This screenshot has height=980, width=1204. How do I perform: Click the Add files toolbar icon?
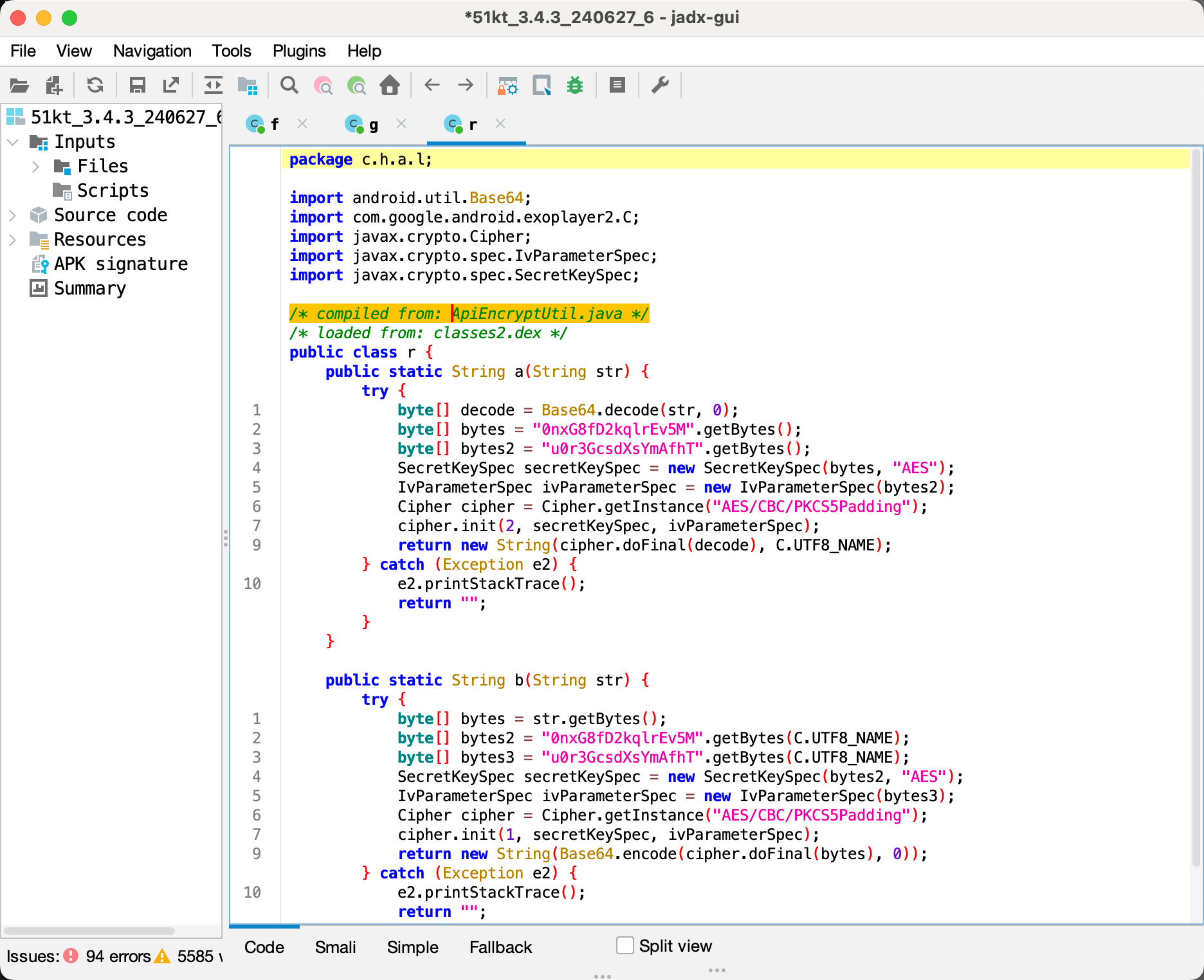tap(54, 85)
